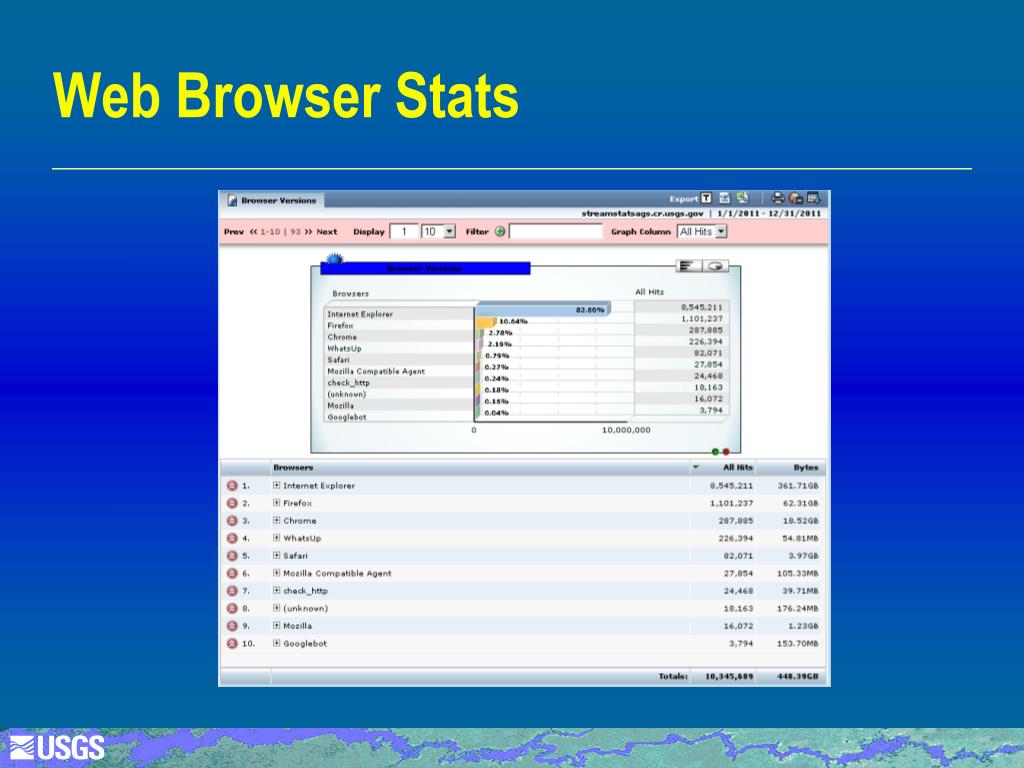The image size is (1024, 768).
Task: Click the Display start number field
Action: point(404,232)
